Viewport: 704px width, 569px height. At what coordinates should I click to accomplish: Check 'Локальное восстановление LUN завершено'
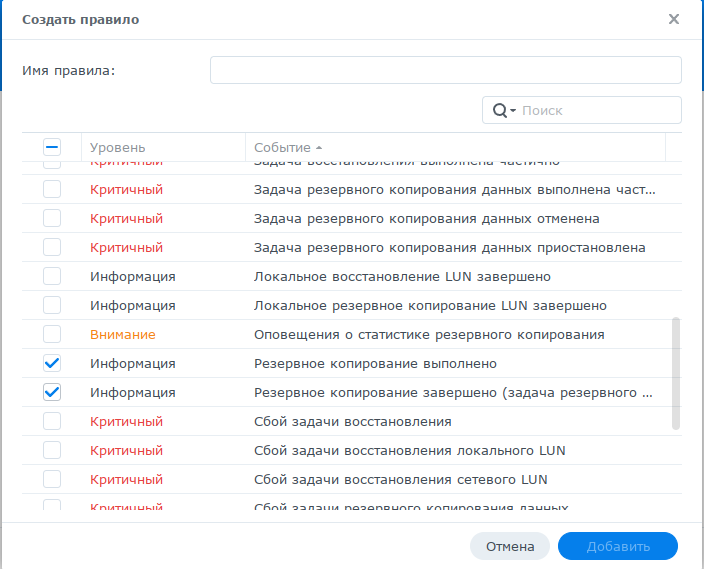[52, 276]
